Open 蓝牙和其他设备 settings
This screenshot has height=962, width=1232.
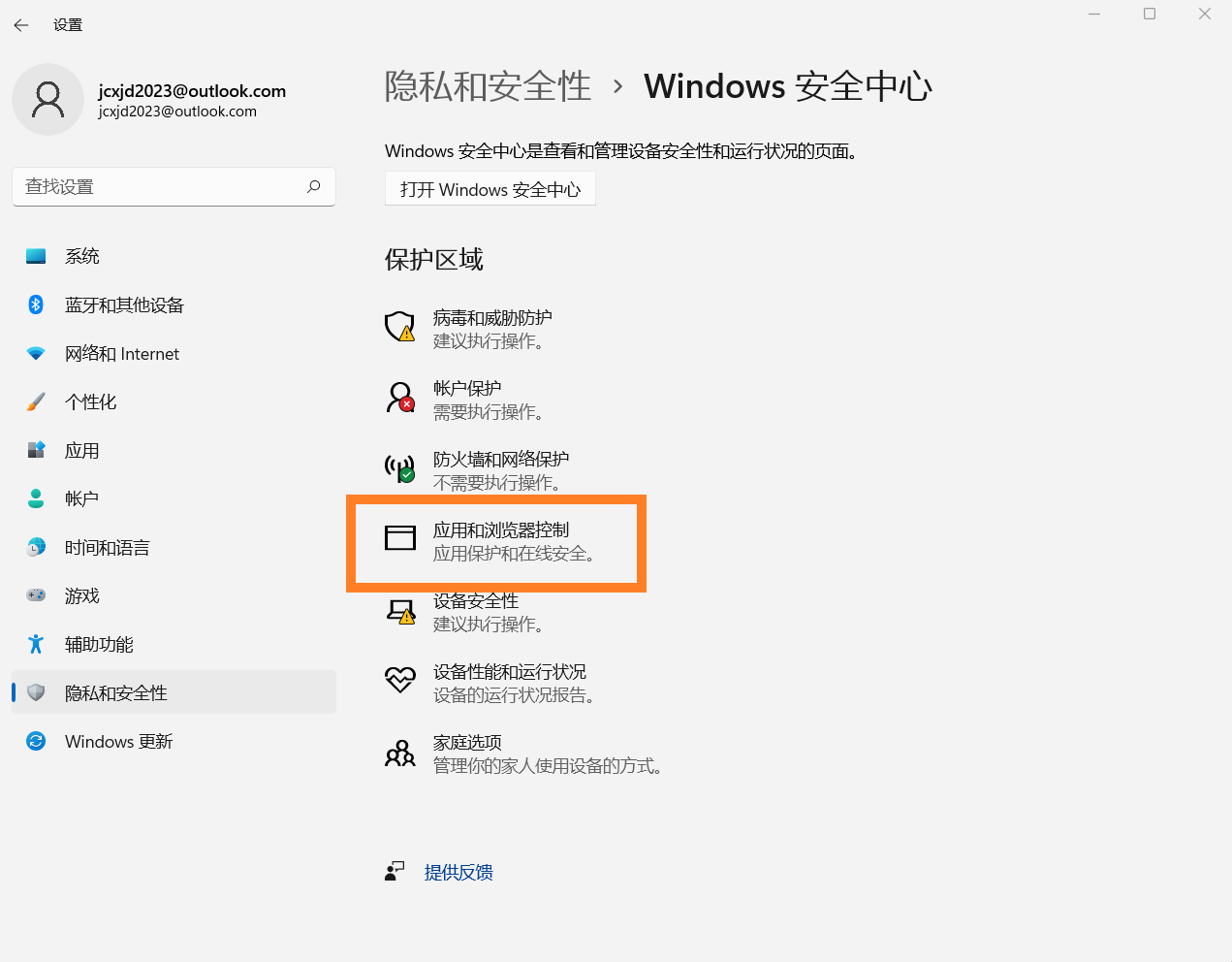pos(174,305)
